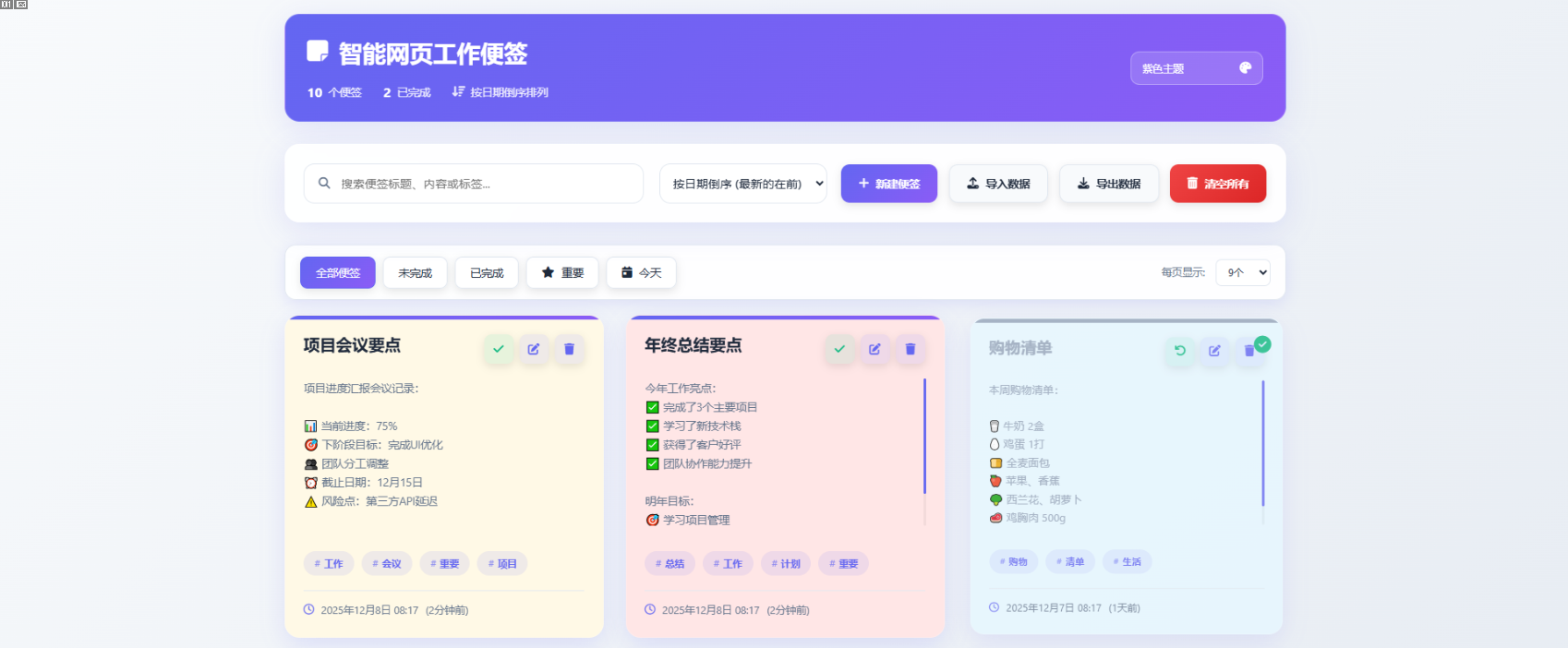The height and width of the screenshot is (648, 1568).
Task: Click the red 清空所有 button
Action: click(1217, 184)
